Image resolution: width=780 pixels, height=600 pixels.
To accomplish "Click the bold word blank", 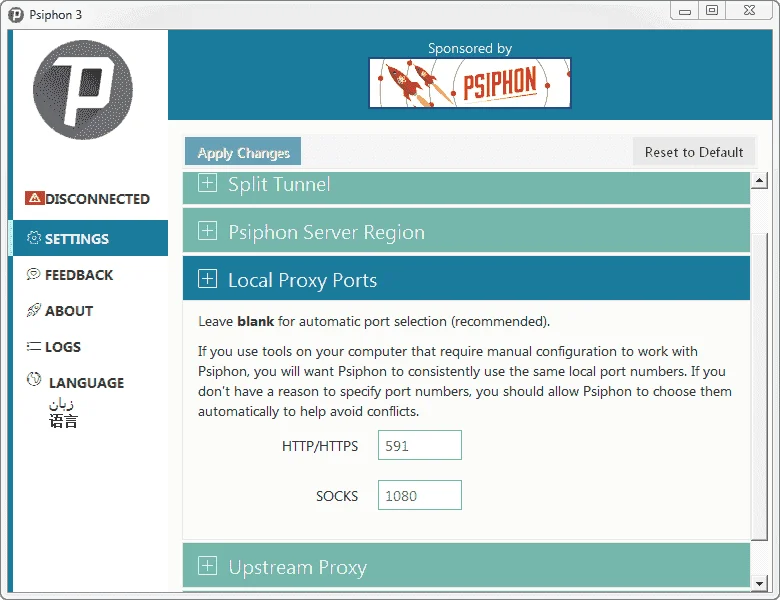I will (x=256, y=321).
